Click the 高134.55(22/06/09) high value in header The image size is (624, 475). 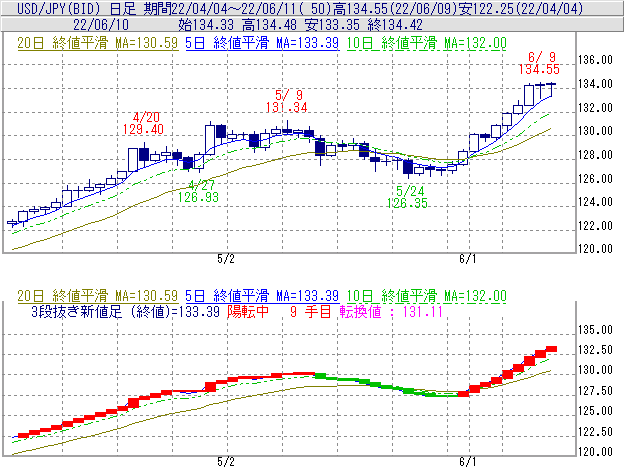click(396, 8)
